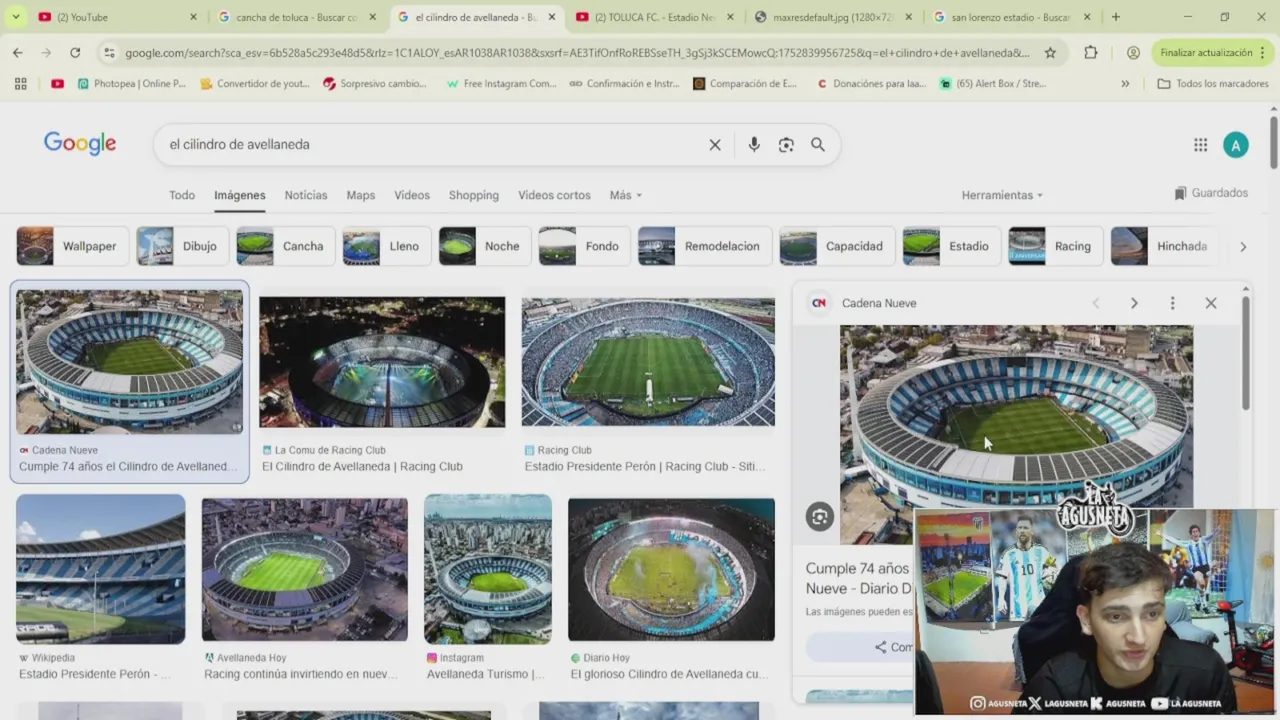The image size is (1280, 720).
Task: Open a new browser tab
Action: click(1115, 17)
